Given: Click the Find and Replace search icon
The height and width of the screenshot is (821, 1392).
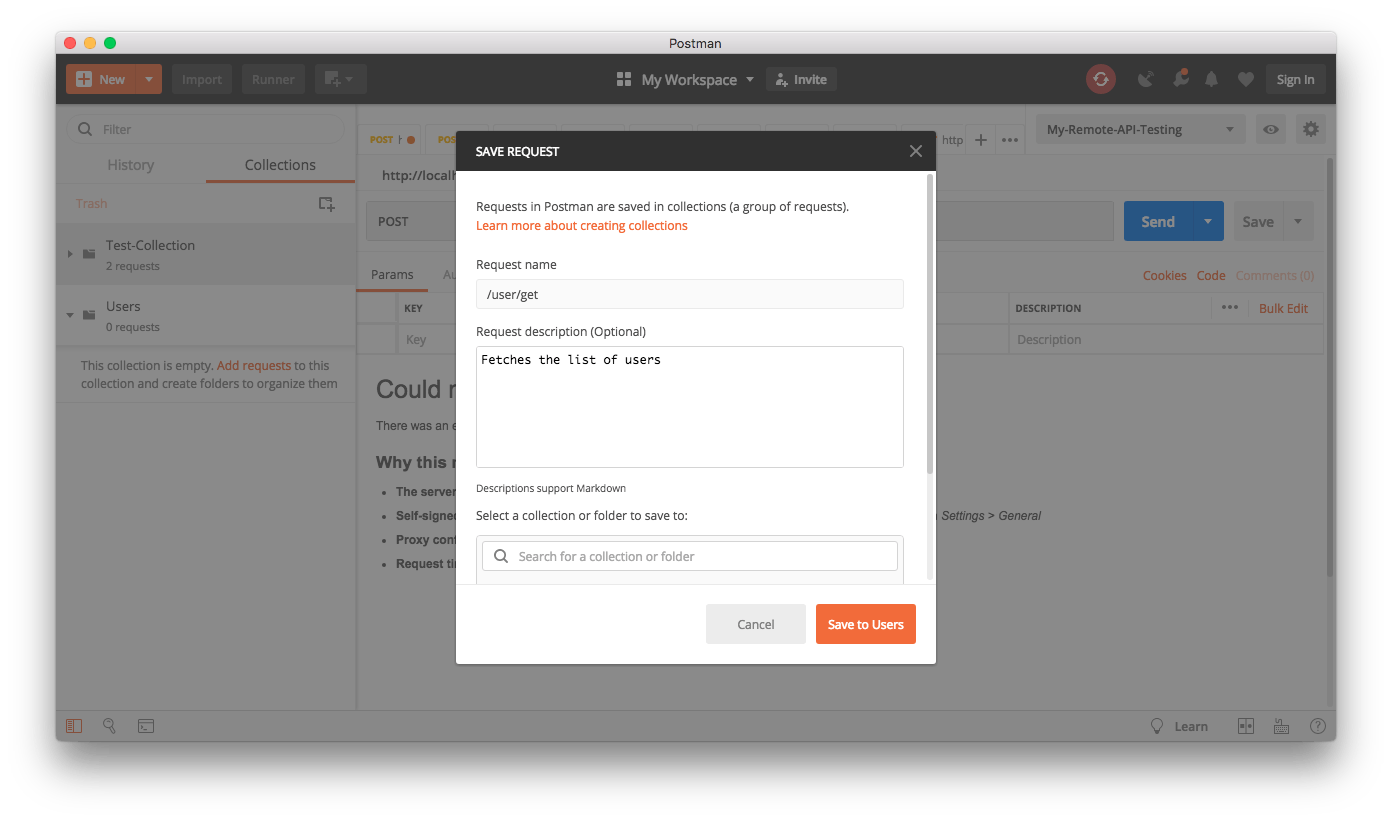Looking at the screenshot, I should [x=109, y=726].
